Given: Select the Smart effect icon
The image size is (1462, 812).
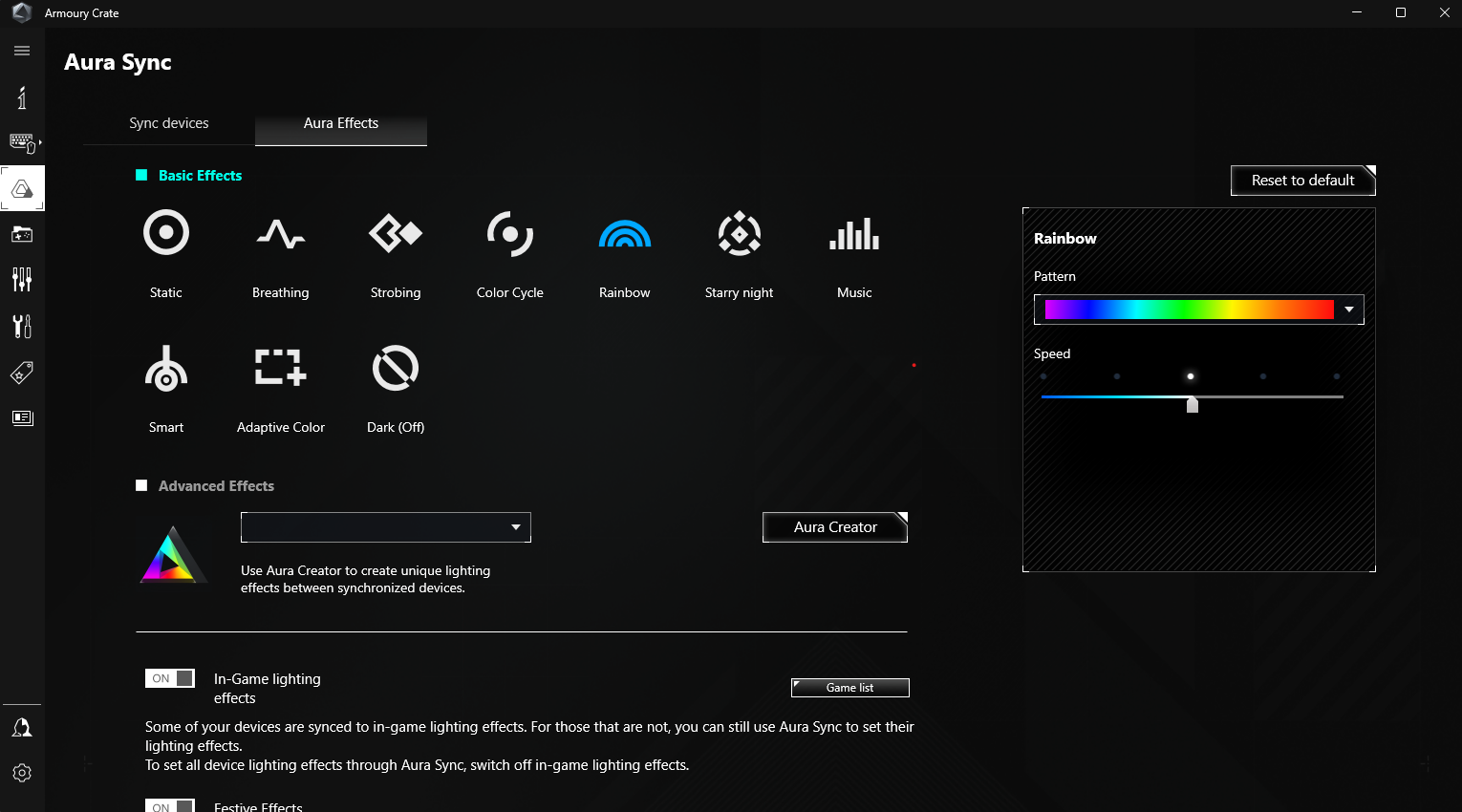Looking at the screenshot, I should coord(166,369).
